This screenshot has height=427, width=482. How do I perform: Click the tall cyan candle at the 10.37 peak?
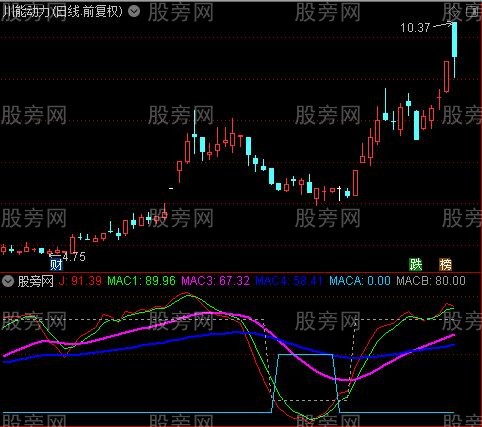pyautogui.click(x=454, y=39)
